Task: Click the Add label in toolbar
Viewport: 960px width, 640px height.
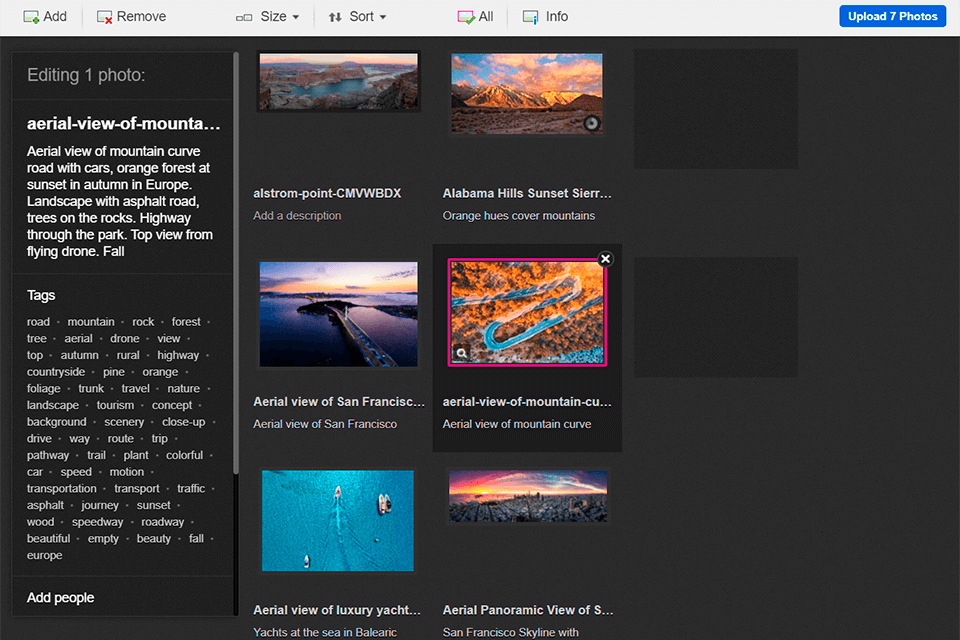Action: [55, 17]
